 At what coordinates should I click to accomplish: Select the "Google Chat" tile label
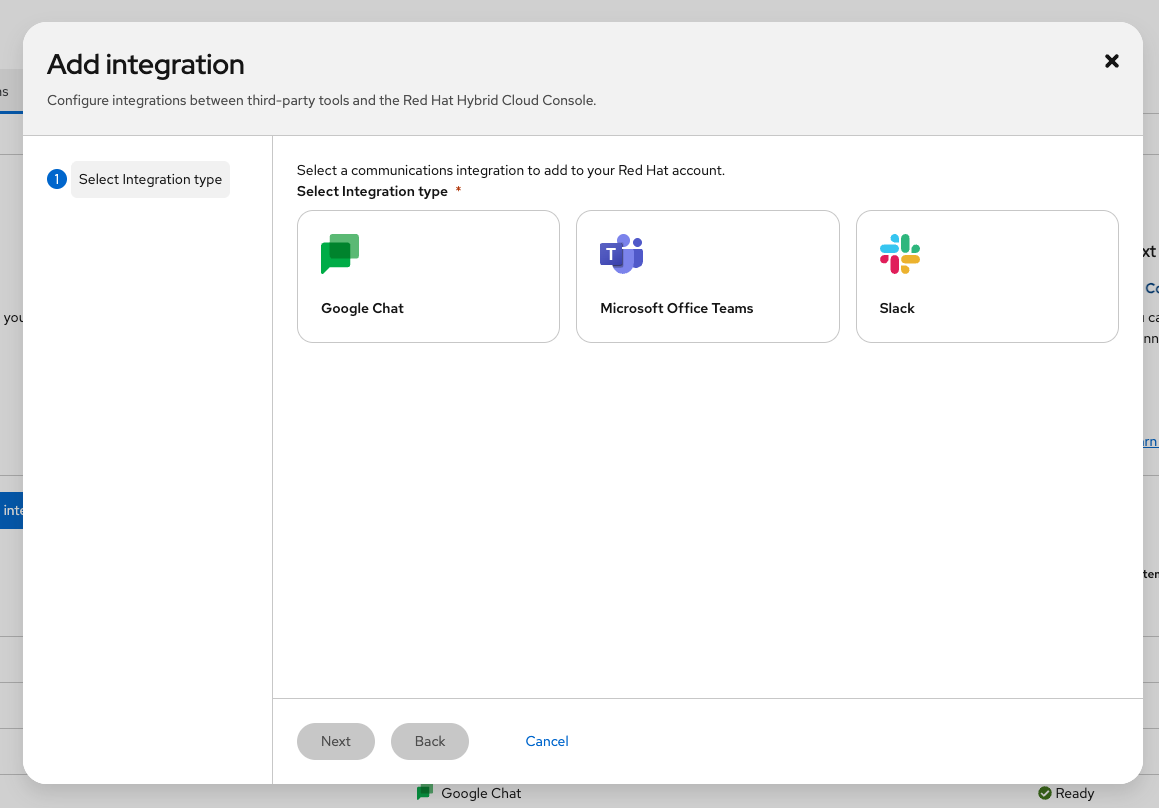click(362, 308)
